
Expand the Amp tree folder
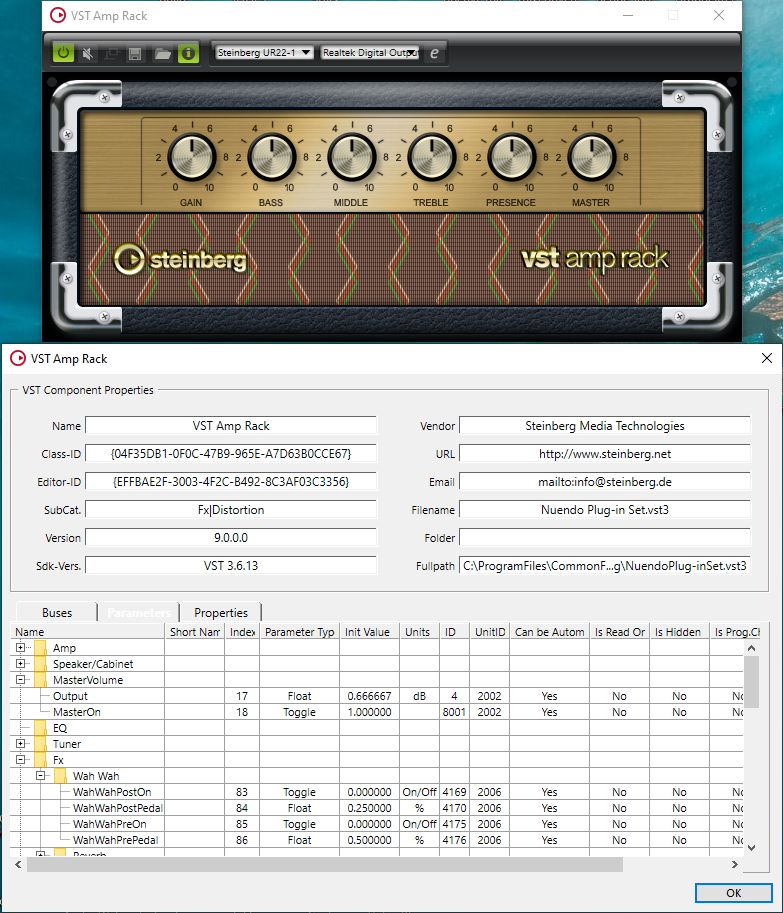21,647
